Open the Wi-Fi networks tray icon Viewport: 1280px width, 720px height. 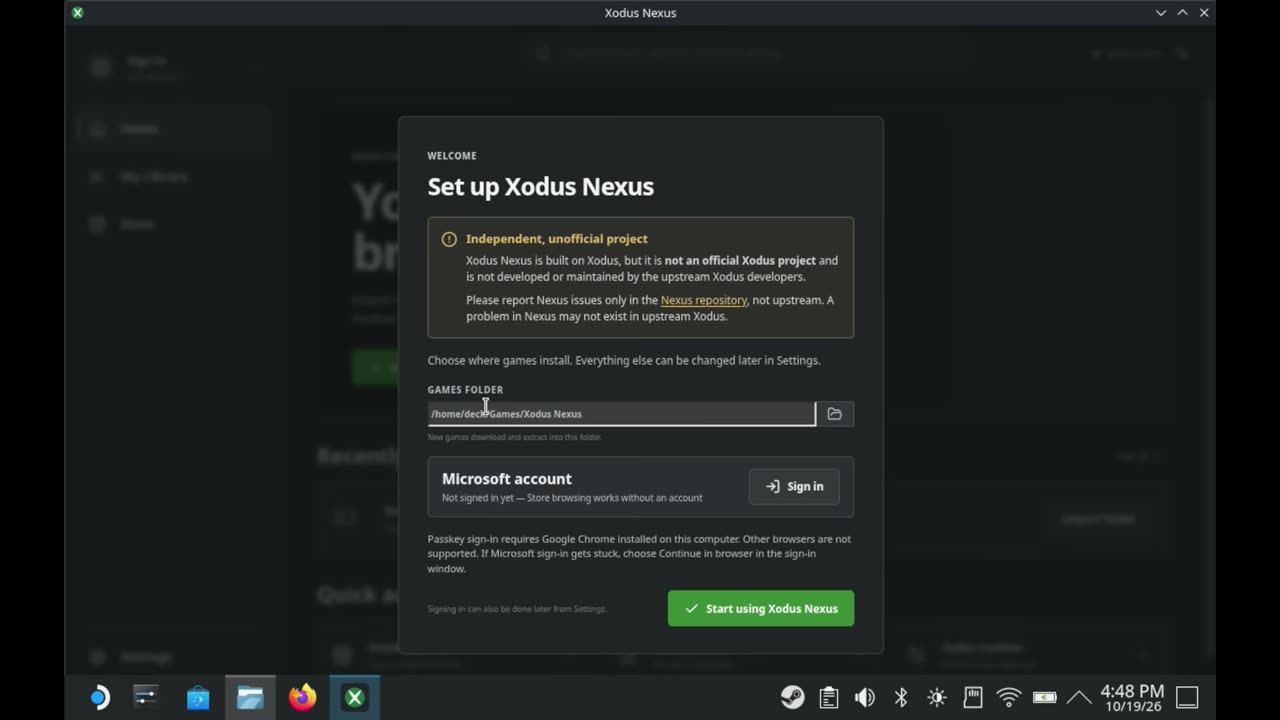point(1009,697)
